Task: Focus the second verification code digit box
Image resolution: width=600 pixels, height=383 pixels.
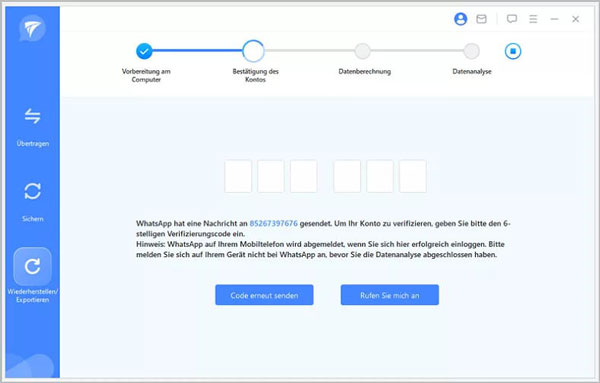Action: 271,176
